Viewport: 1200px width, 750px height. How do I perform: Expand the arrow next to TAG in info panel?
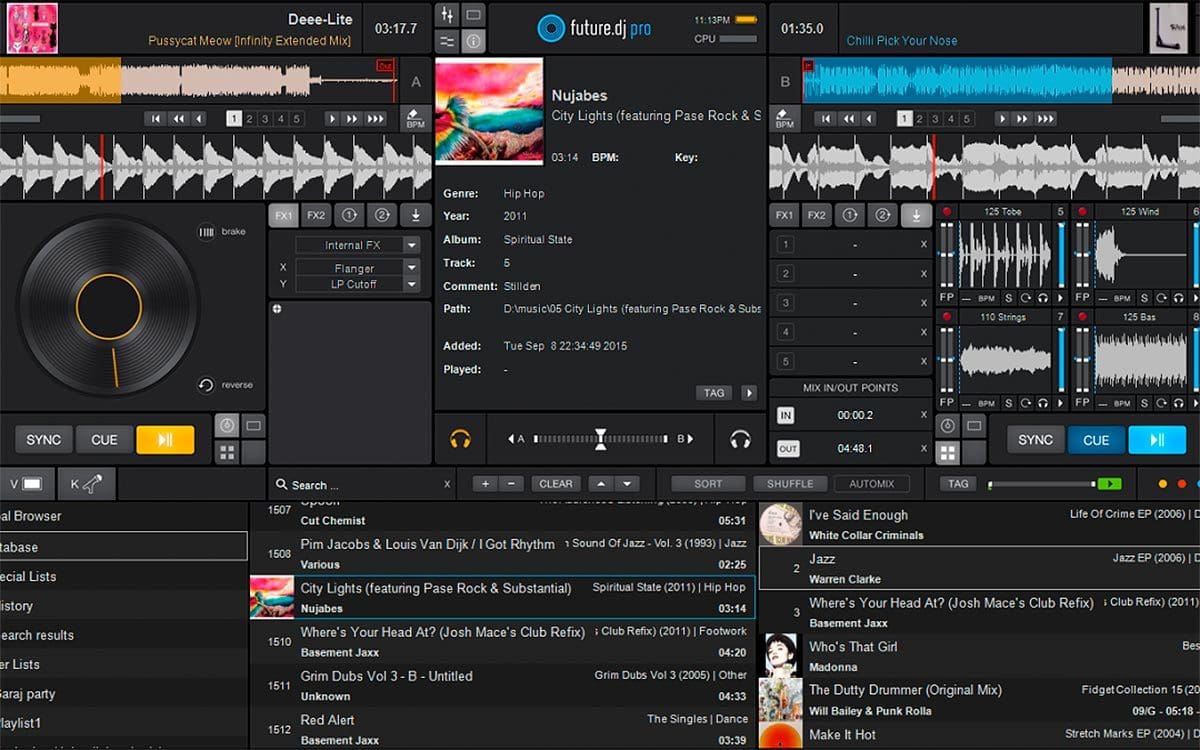(x=748, y=393)
